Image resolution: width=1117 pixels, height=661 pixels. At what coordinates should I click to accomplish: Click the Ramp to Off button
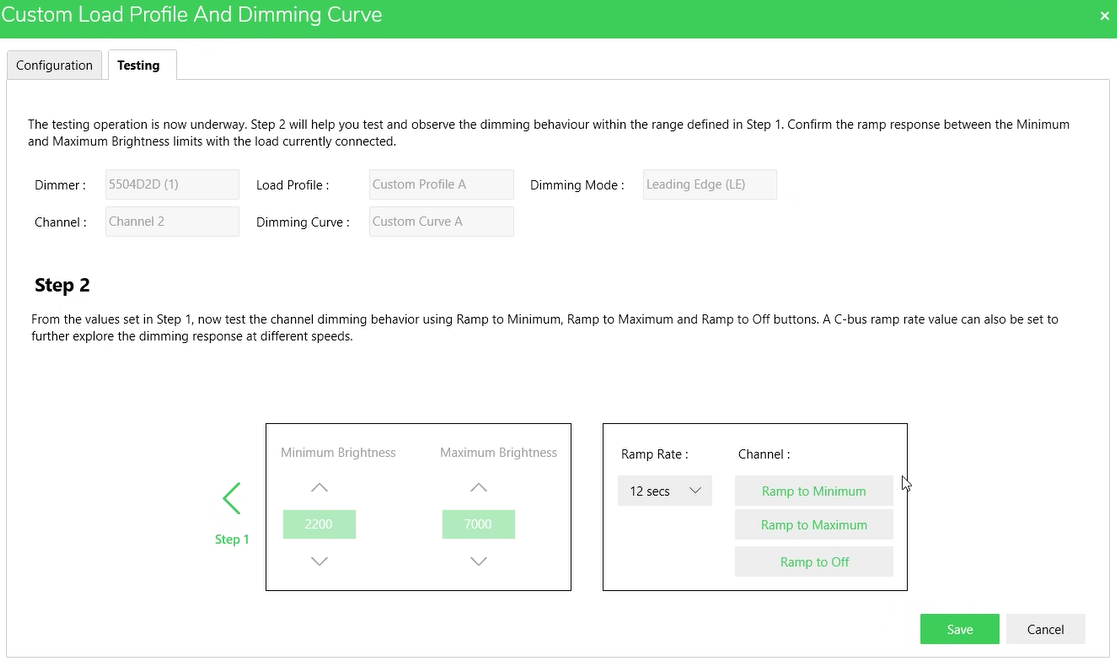point(814,562)
